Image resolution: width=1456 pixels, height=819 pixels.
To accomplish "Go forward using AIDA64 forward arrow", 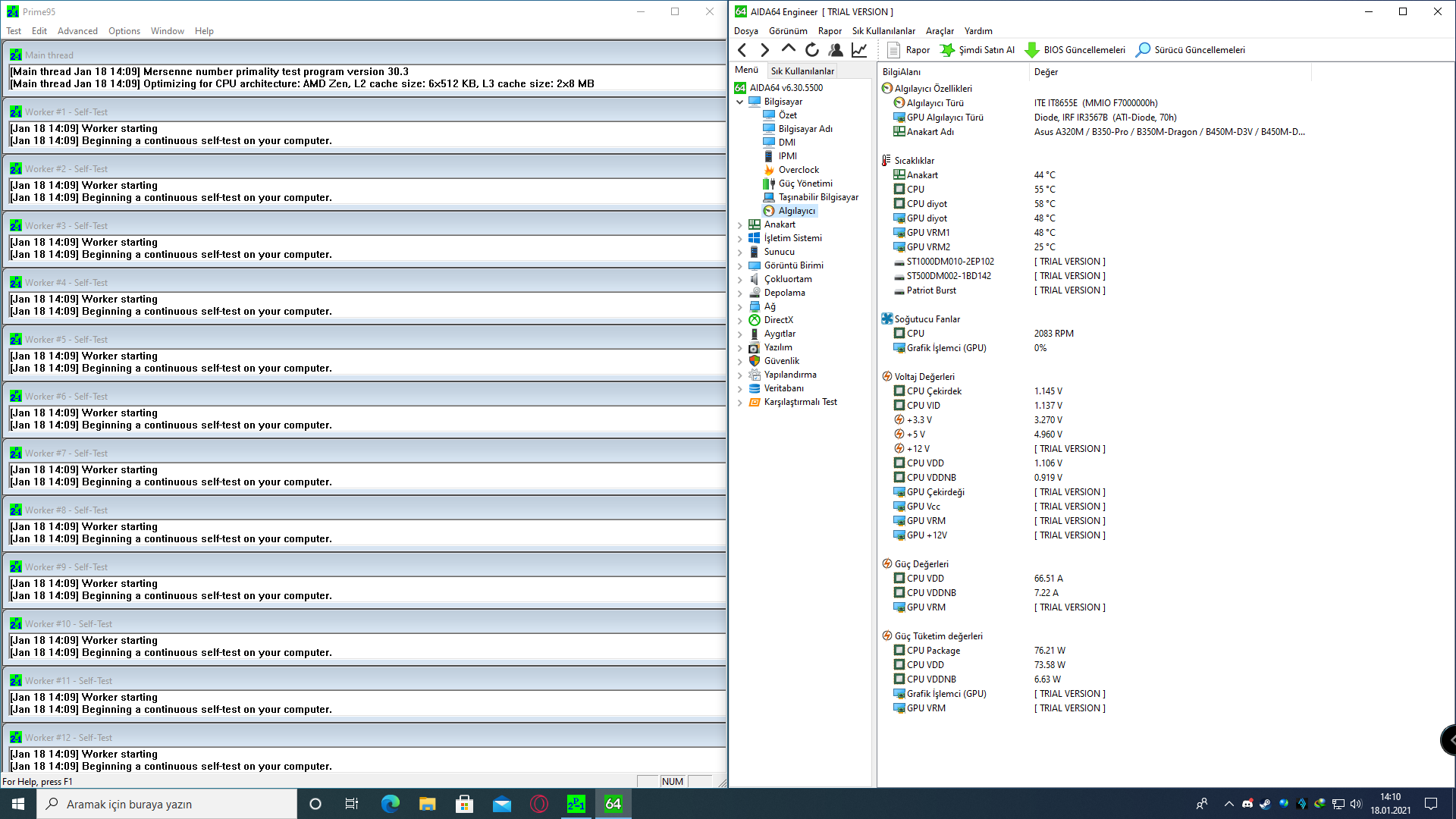I will (764, 50).
